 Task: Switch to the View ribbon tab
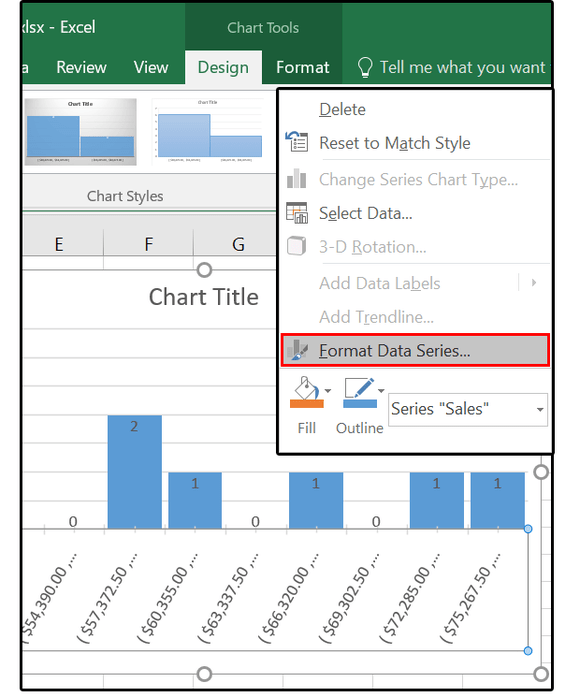pyautogui.click(x=151, y=68)
